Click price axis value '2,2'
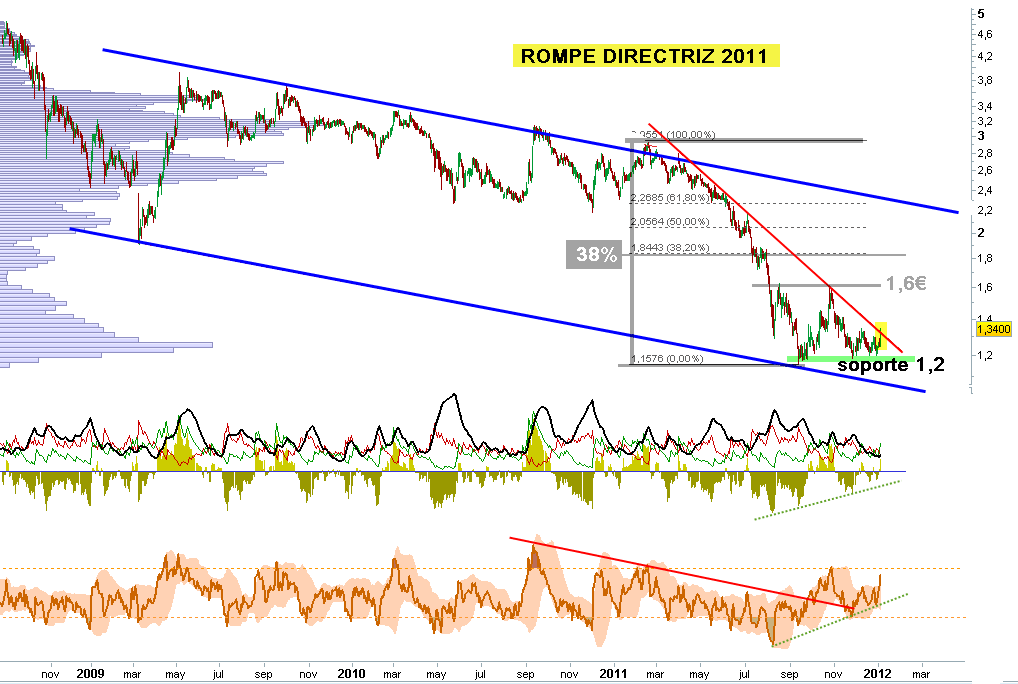This screenshot has height=684, width=1018. click(985, 210)
